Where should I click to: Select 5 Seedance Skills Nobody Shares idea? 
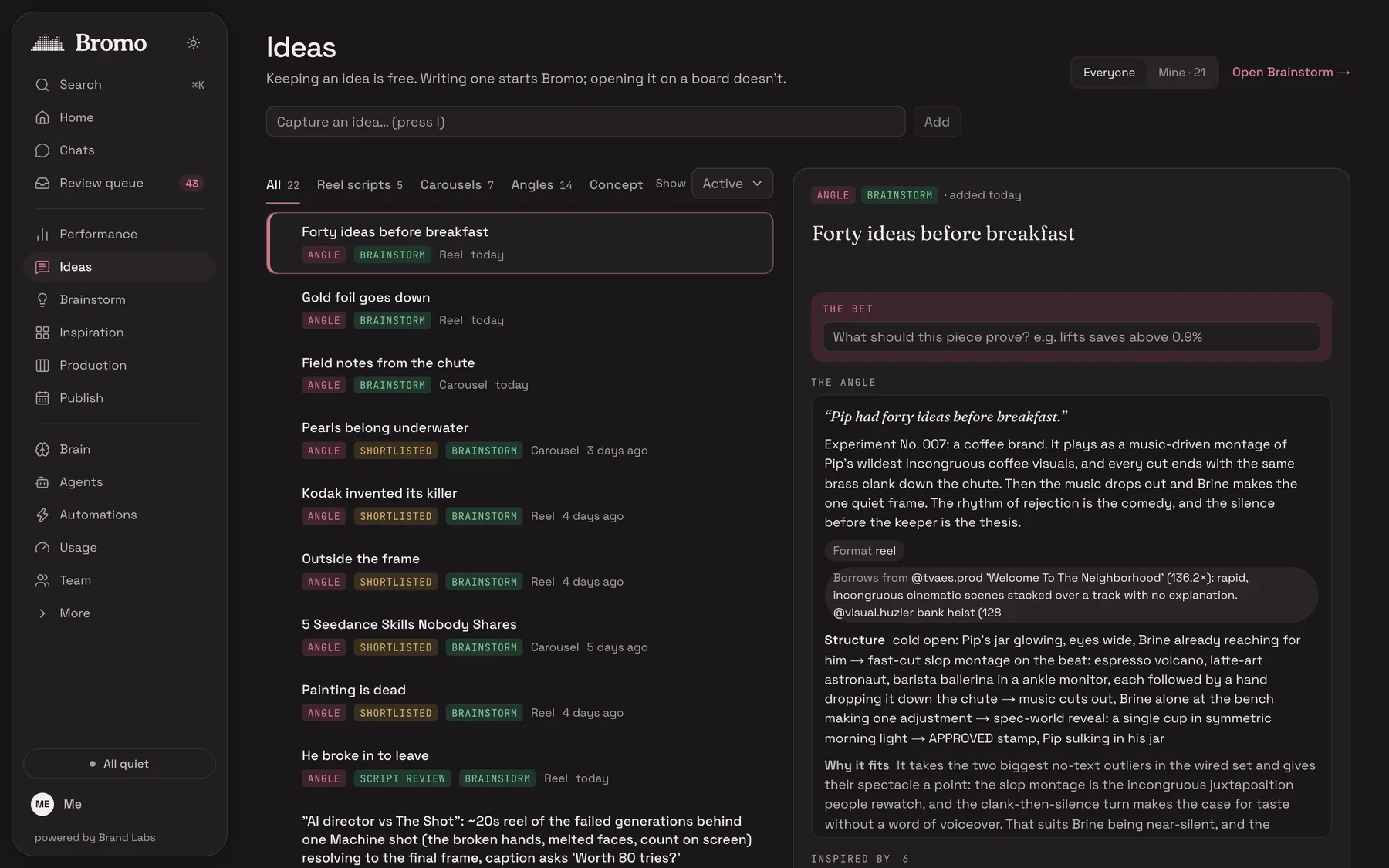(x=520, y=636)
